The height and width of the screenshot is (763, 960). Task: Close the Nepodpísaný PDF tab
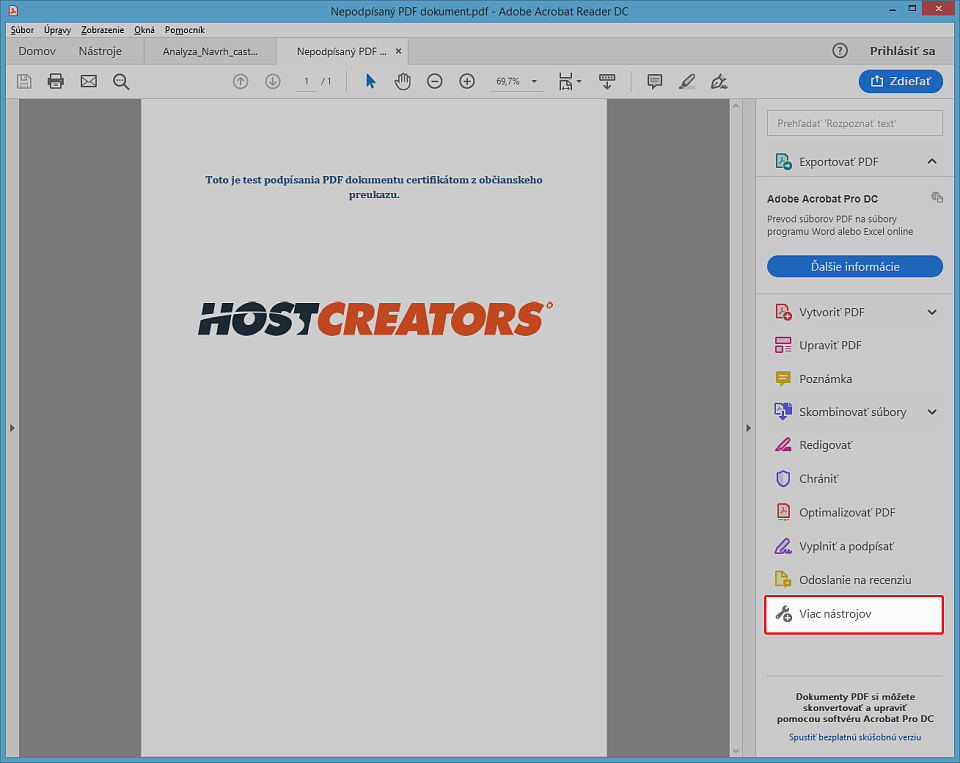pos(399,51)
